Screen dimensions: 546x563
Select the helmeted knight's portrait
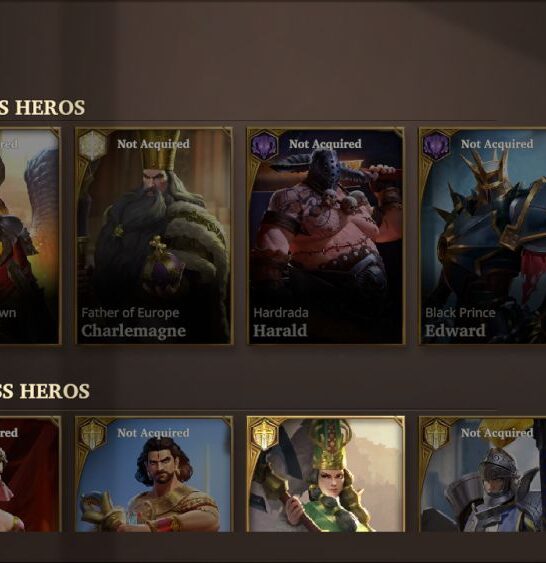(x=483, y=474)
